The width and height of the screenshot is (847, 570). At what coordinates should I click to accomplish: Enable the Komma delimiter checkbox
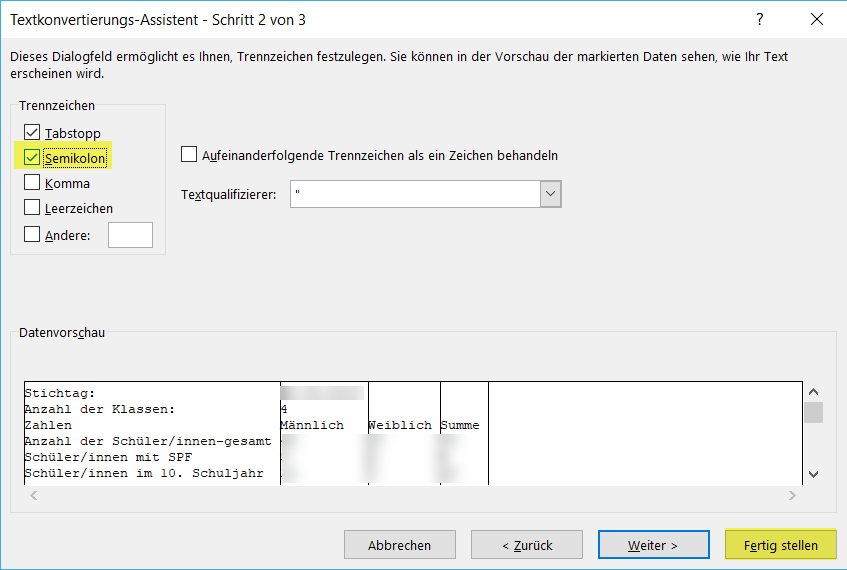[32, 183]
